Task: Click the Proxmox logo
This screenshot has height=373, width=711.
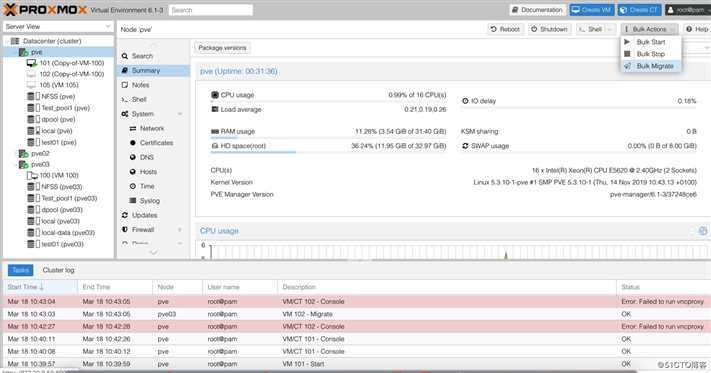Action: 45,10
